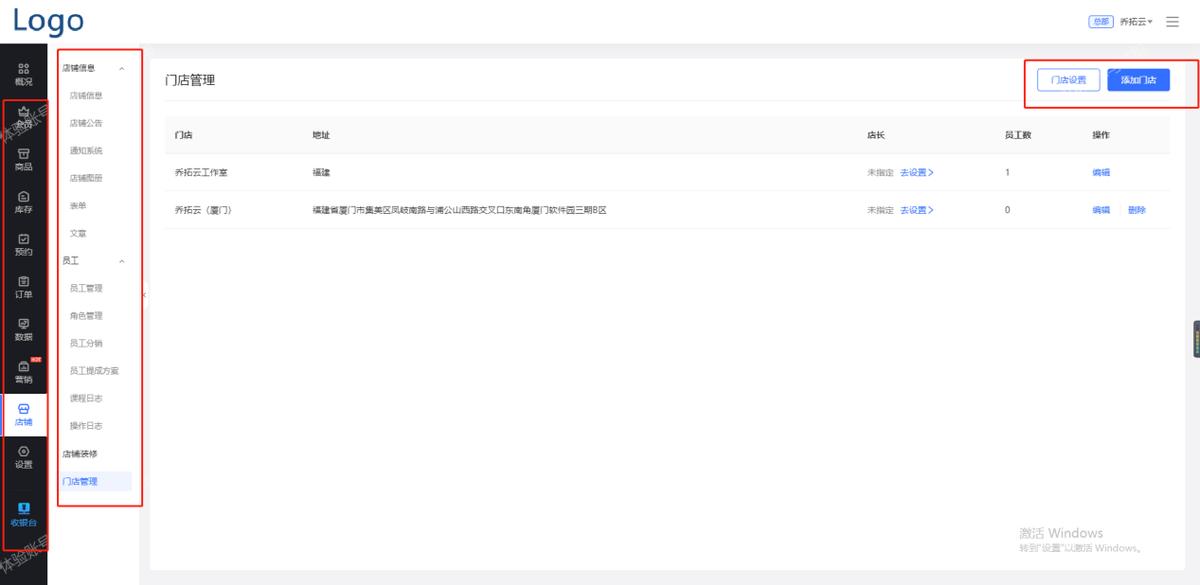The width and height of the screenshot is (1200, 585).
Task: Select the 预约 bookings icon
Action: (x=24, y=246)
